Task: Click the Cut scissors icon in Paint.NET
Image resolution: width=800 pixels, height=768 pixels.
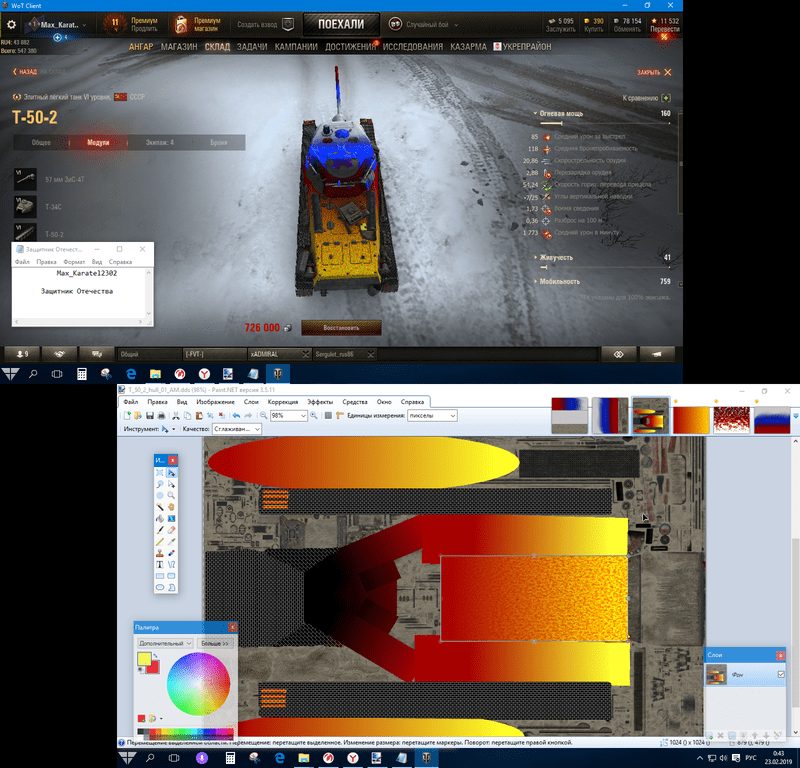Action: pos(175,415)
